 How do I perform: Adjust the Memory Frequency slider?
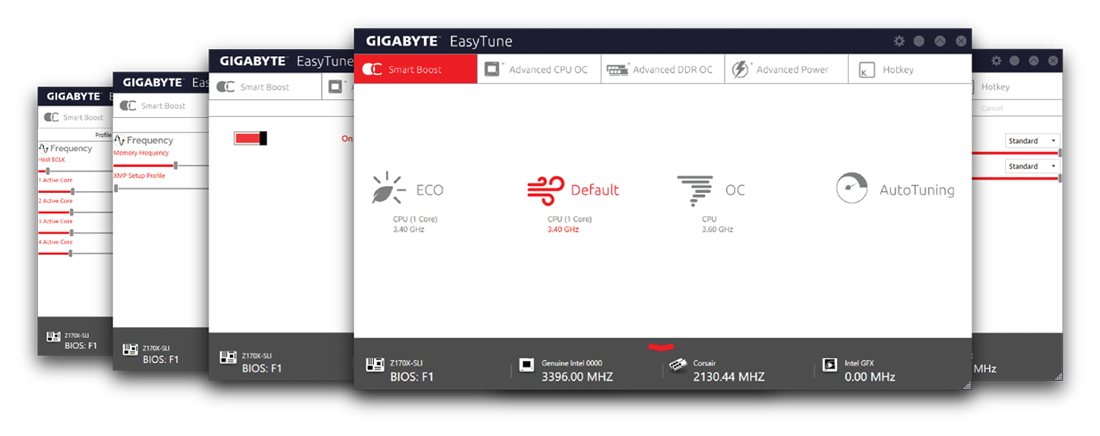click(175, 164)
